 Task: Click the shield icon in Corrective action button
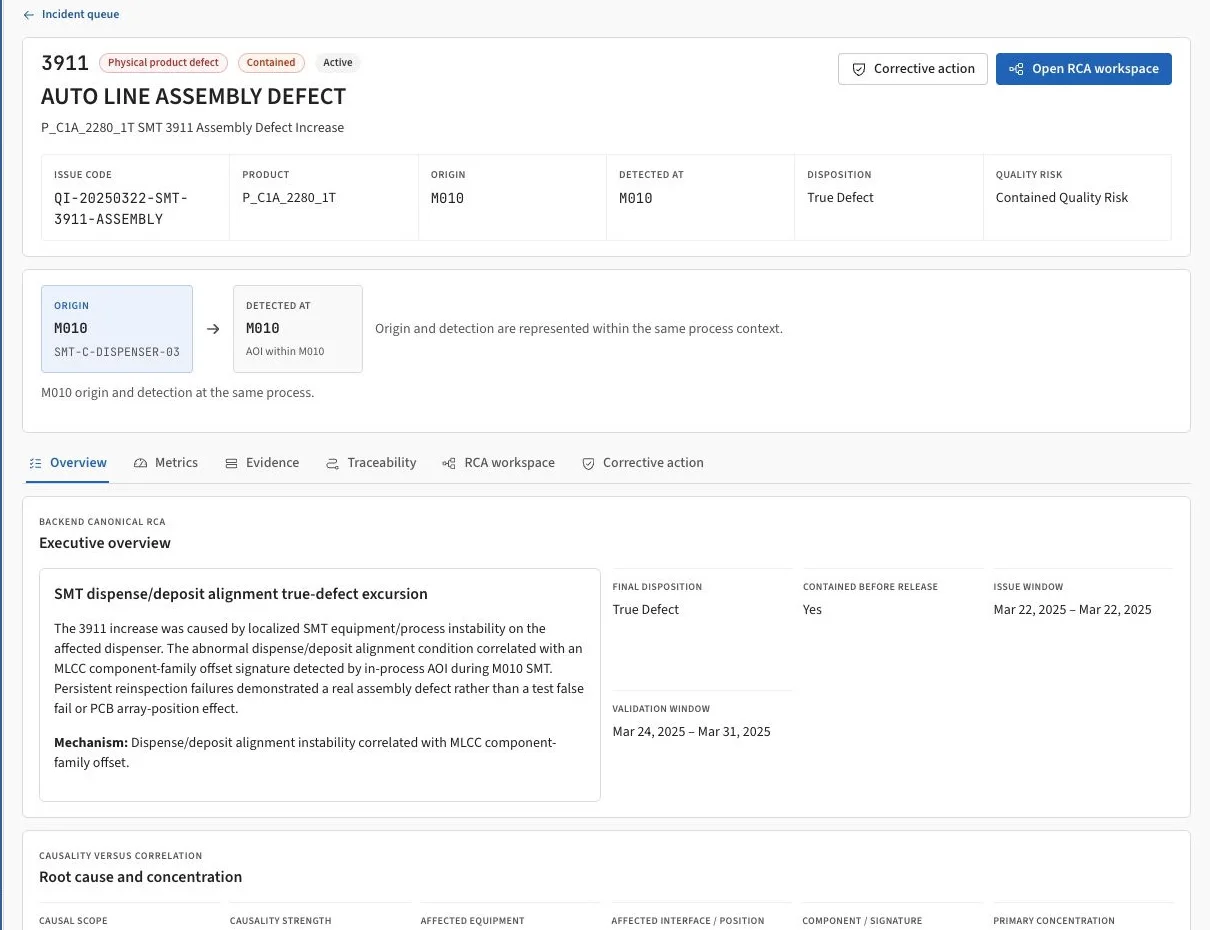(858, 69)
